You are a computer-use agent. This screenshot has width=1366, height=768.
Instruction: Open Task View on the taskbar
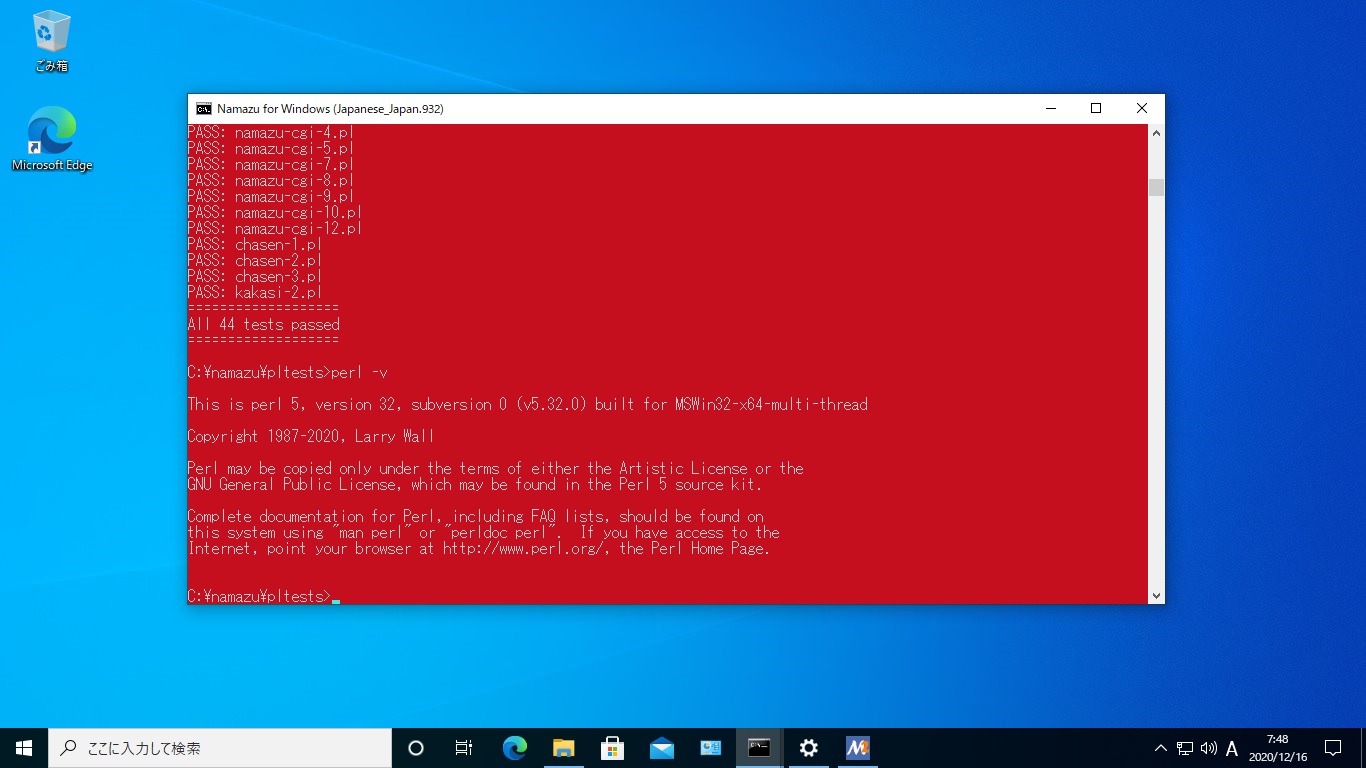(464, 748)
